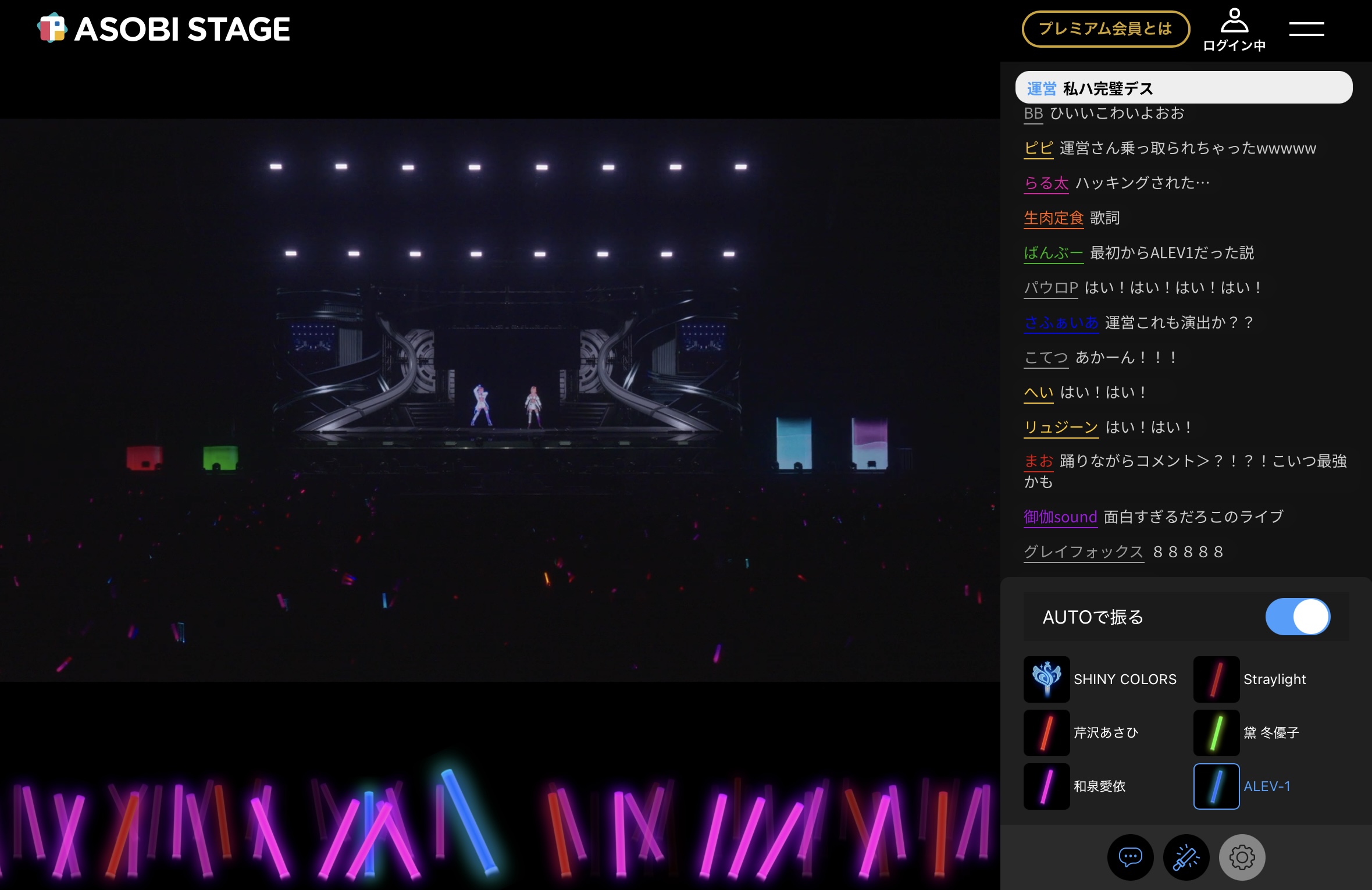Pick 芹沢あさひ red penlight color
Viewport: 1372px width, 890px height.
point(1046,732)
